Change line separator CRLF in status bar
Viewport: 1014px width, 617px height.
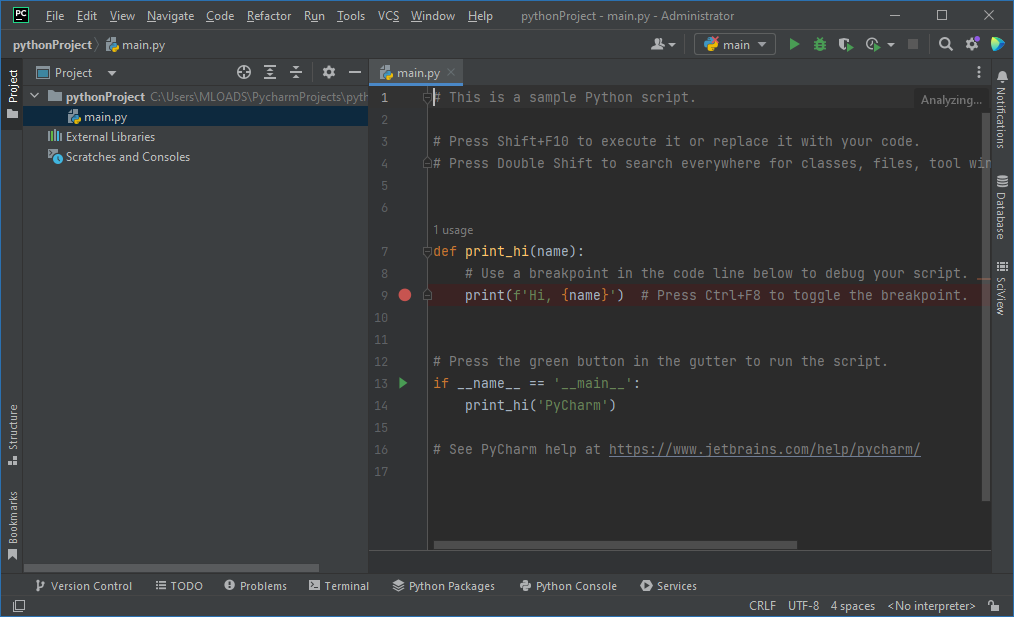point(762,606)
